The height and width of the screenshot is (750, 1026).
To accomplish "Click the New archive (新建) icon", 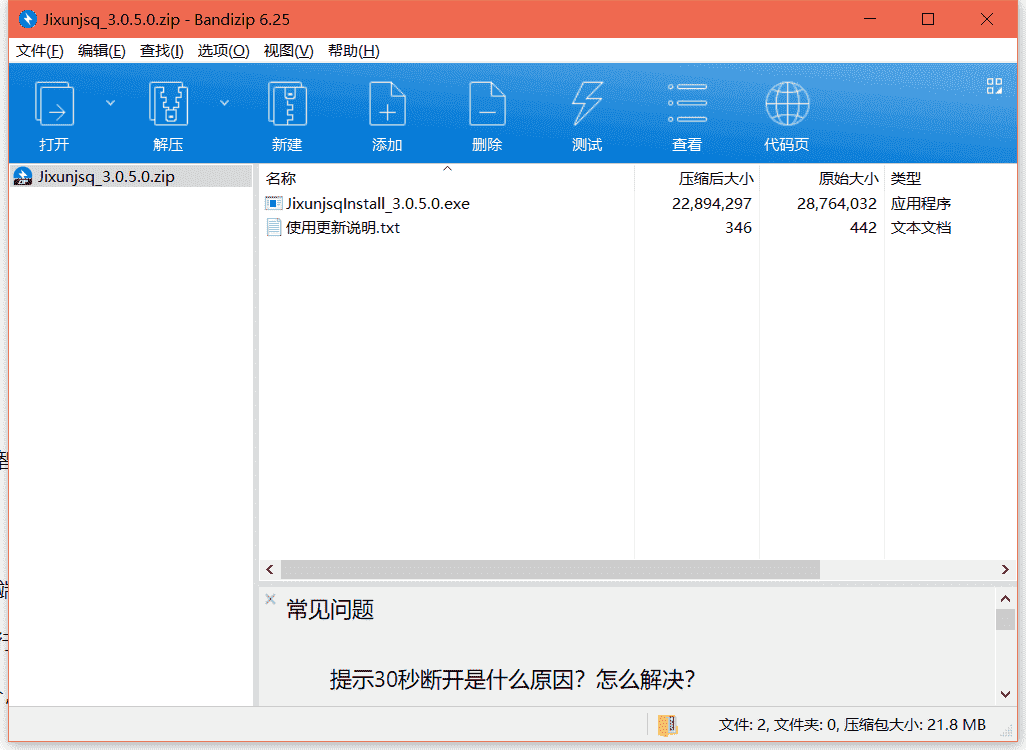I will [x=287, y=103].
